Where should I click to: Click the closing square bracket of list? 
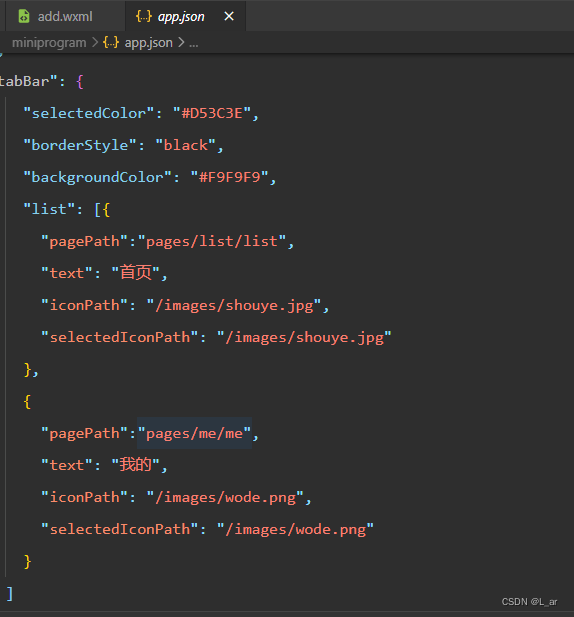point(10,593)
